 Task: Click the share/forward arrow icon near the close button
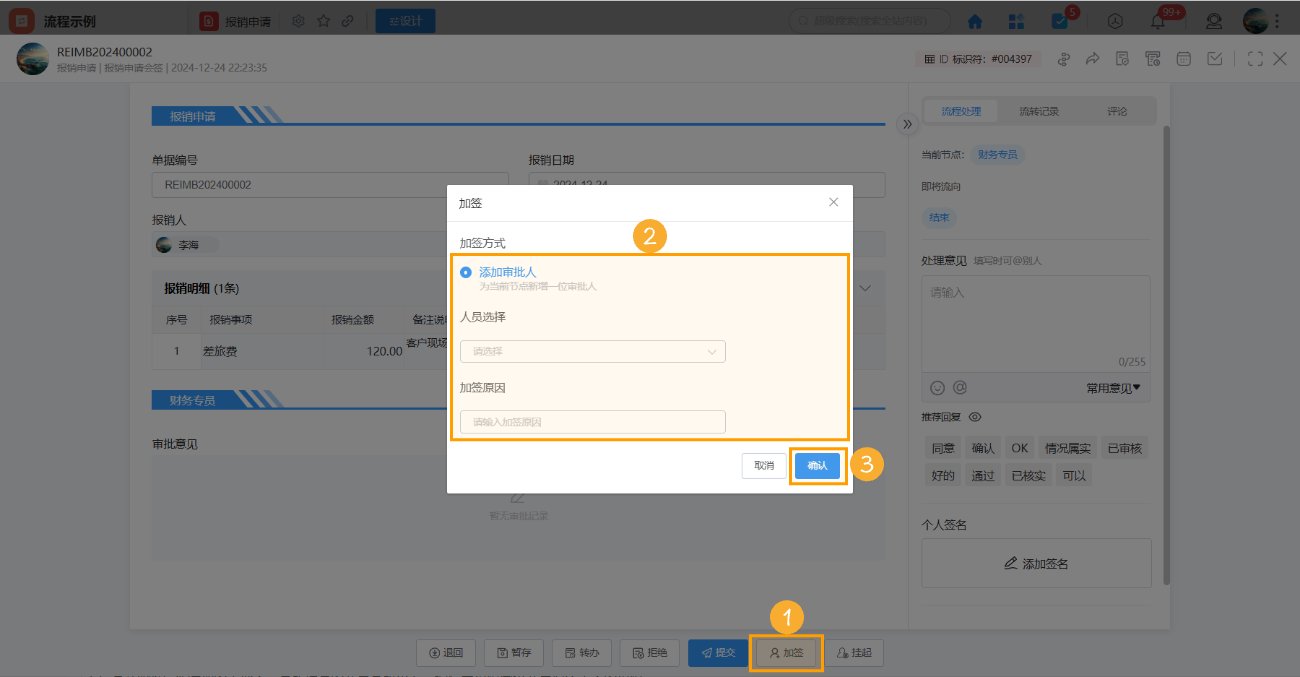[x=1092, y=58]
